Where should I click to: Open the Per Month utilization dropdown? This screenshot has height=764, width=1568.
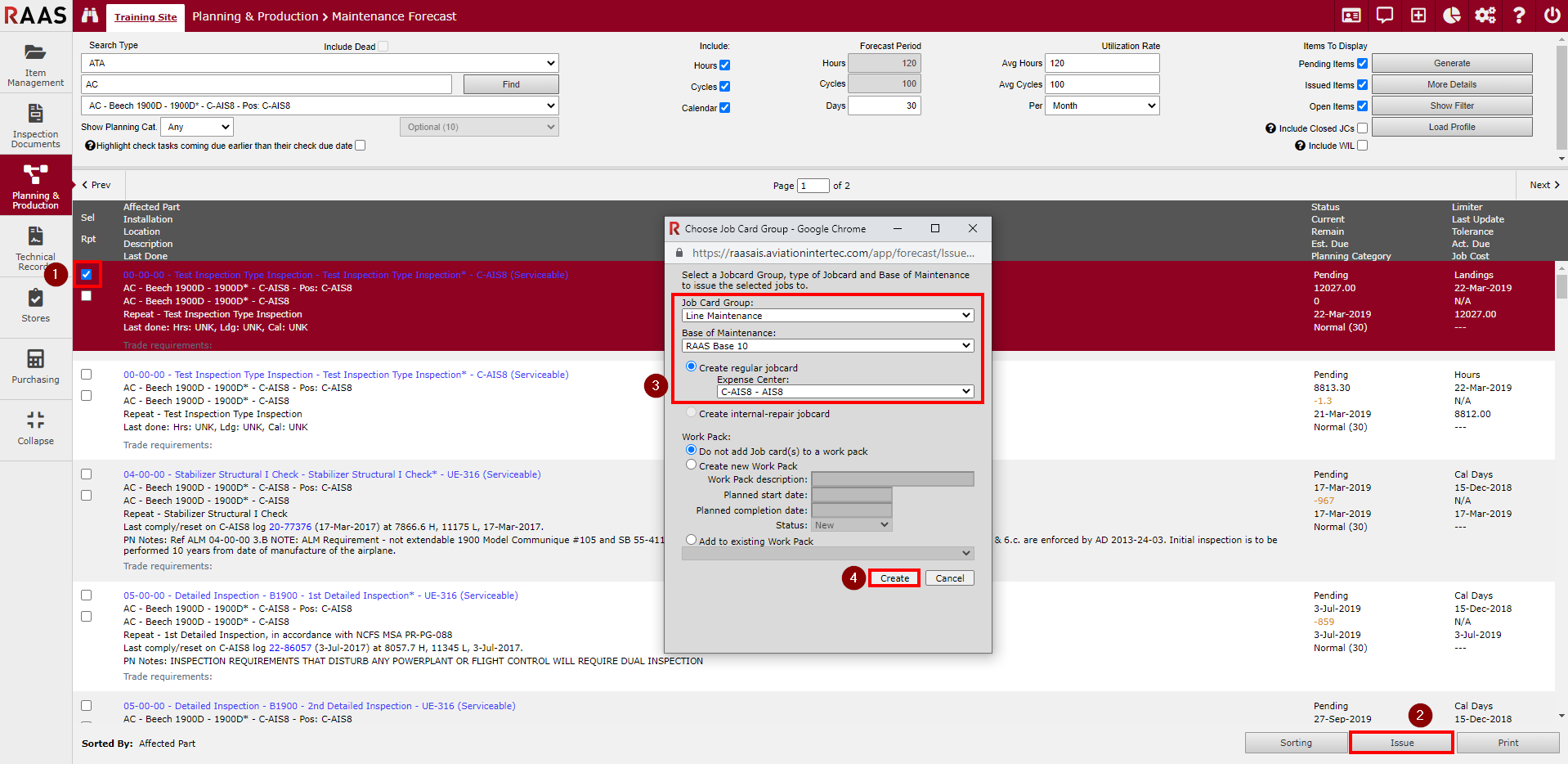1102,106
